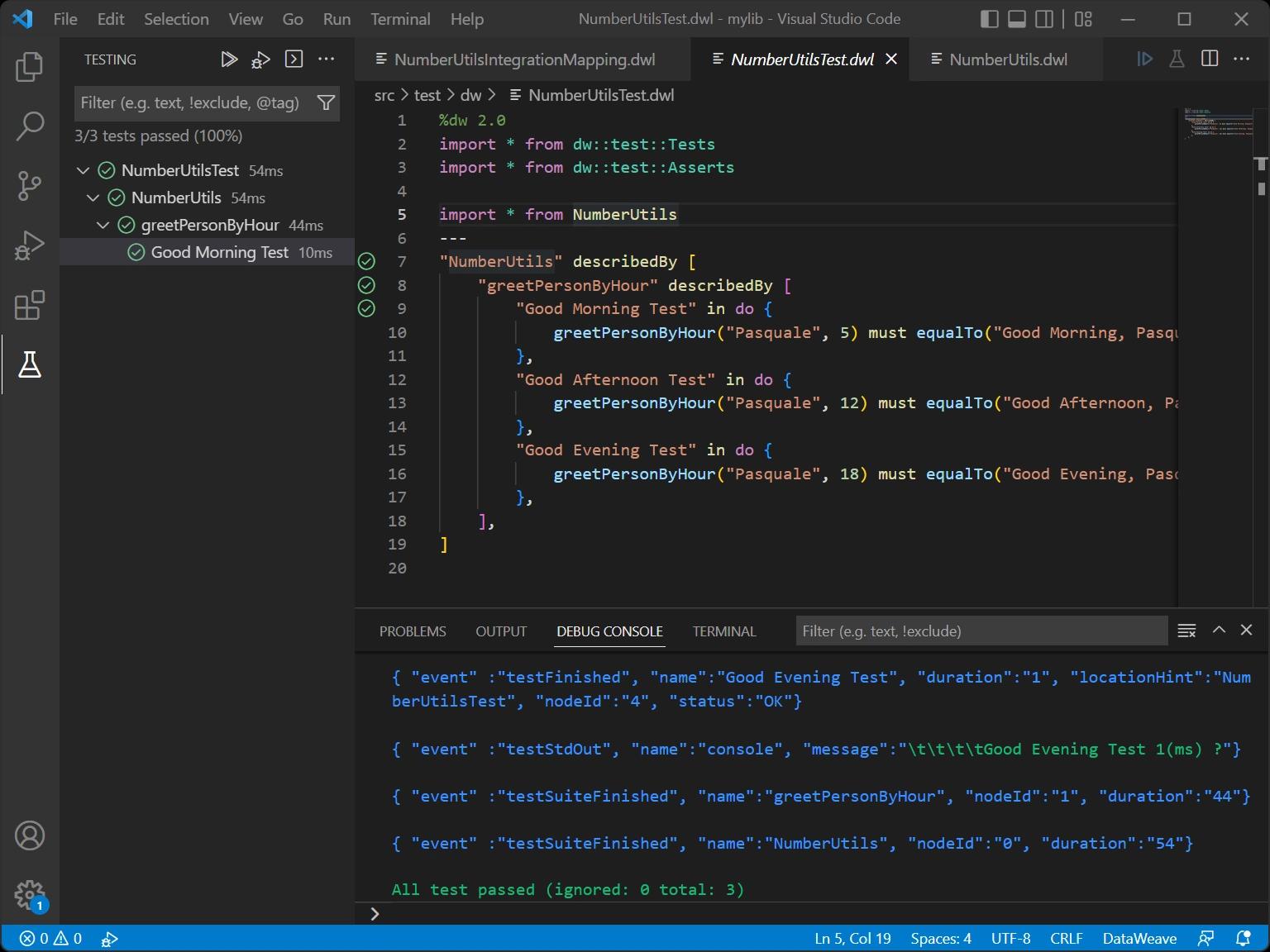The height and width of the screenshot is (952, 1270).
Task: Run all tests in Testing panel
Action: pyautogui.click(x=229, y=59)
